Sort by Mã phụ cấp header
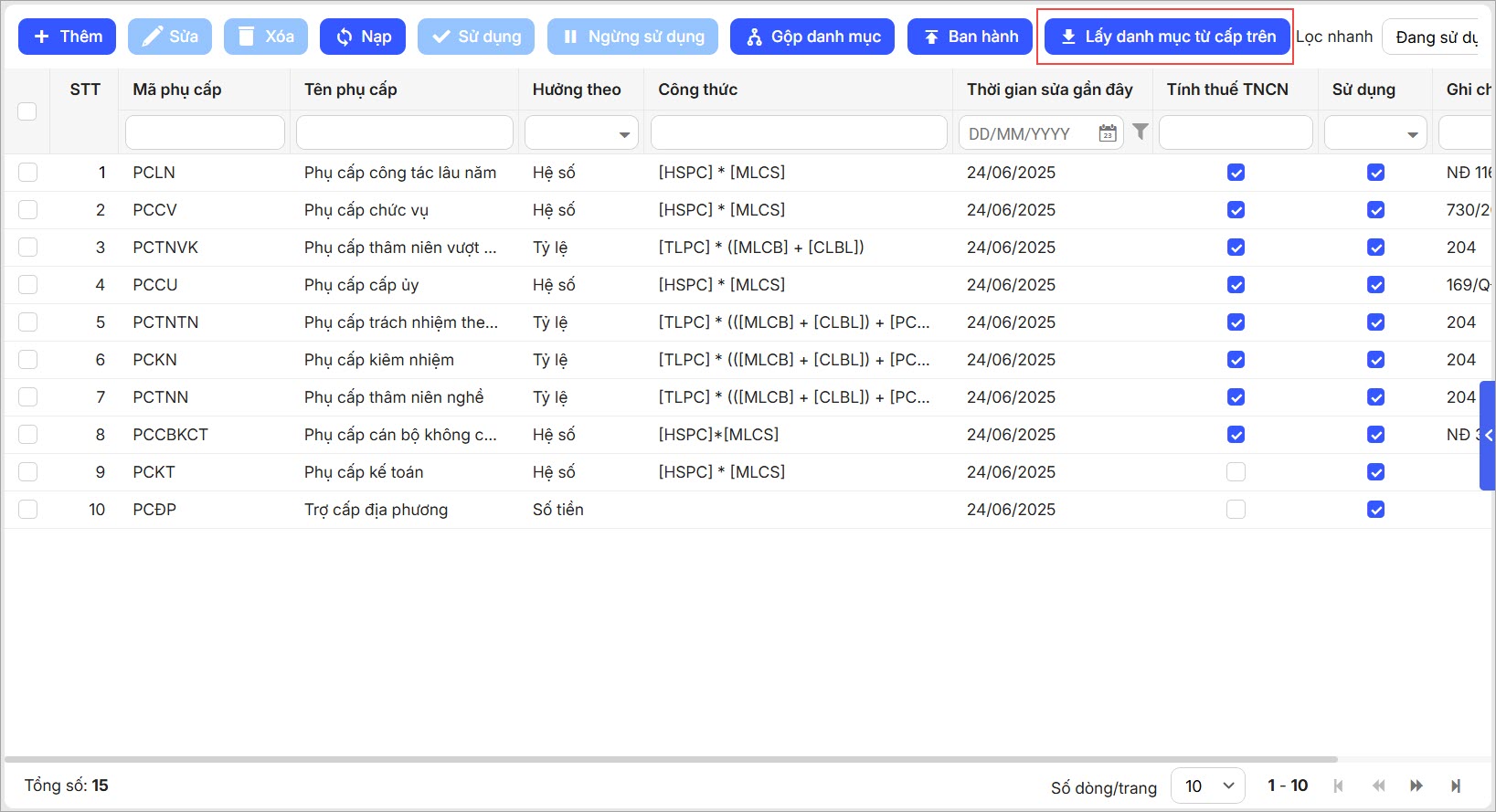 tap(177, 90)
